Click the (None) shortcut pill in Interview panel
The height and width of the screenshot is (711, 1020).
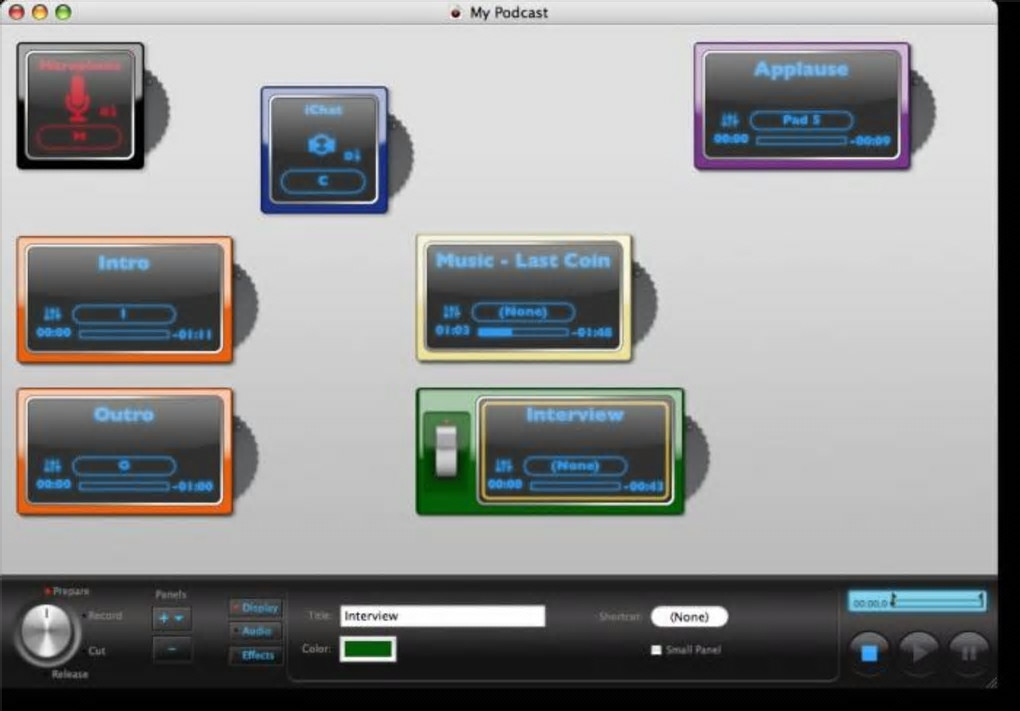(575, 466)
